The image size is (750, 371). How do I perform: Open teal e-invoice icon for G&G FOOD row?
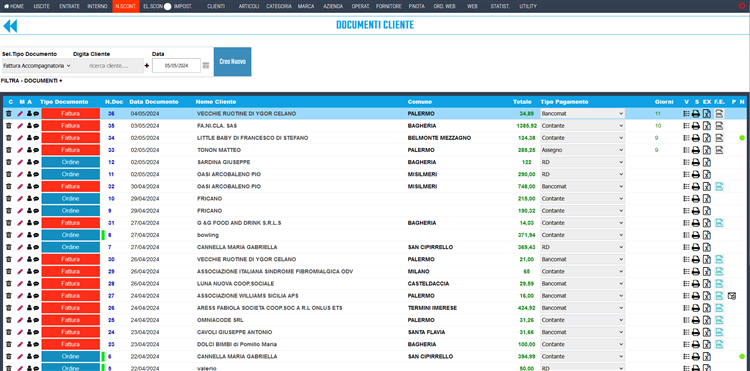pyautogui.click(x=719, y=223)
